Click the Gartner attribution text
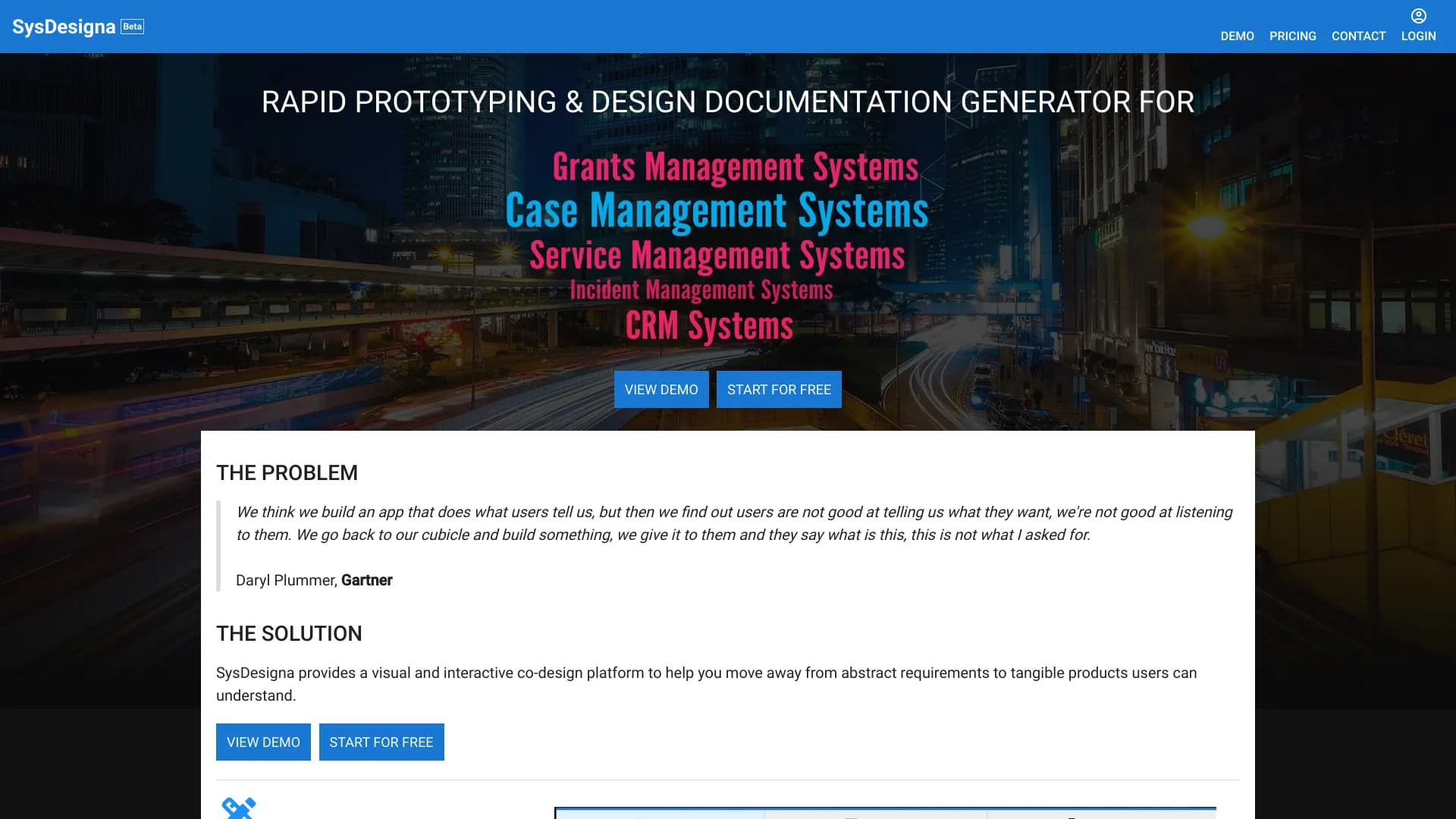The width and height of the screenshot is (1456, 819). (x=367, y=580)
